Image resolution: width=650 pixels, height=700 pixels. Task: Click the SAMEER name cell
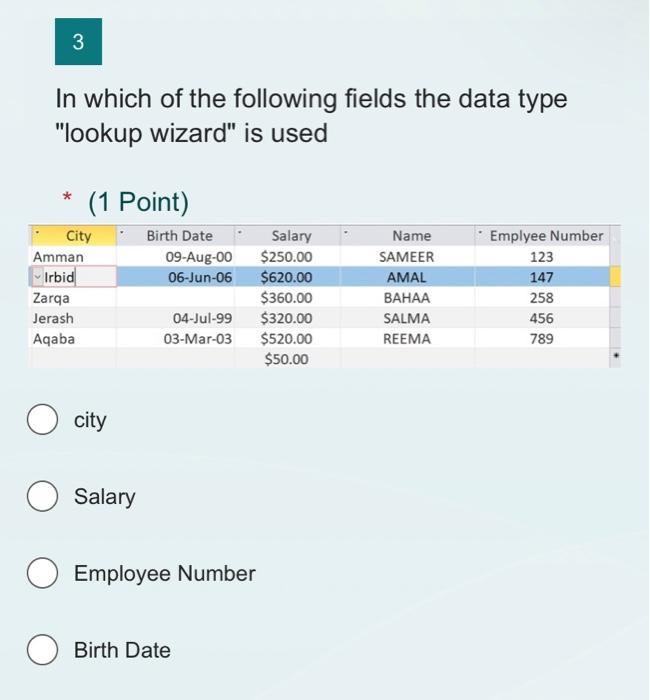[407, 257]
